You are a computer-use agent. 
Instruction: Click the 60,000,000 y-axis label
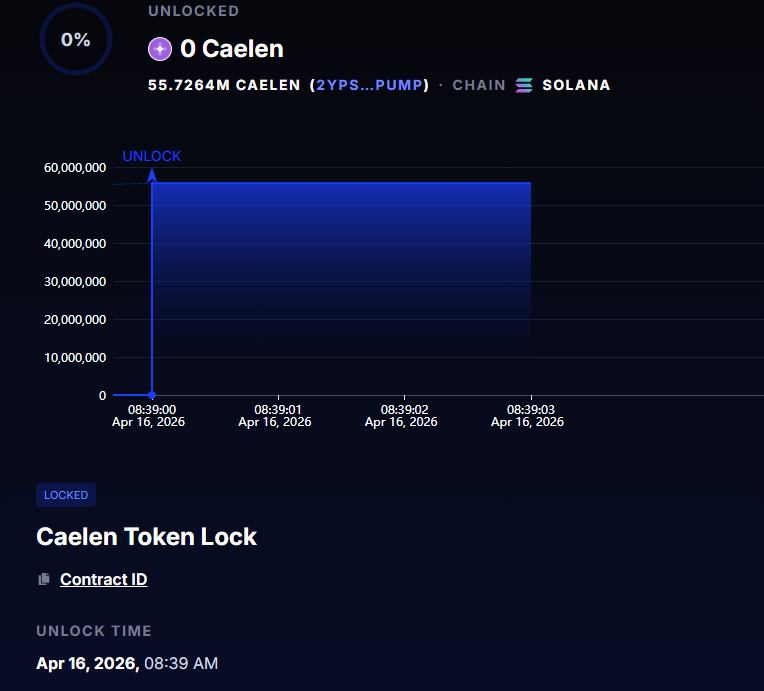point(75,168)
